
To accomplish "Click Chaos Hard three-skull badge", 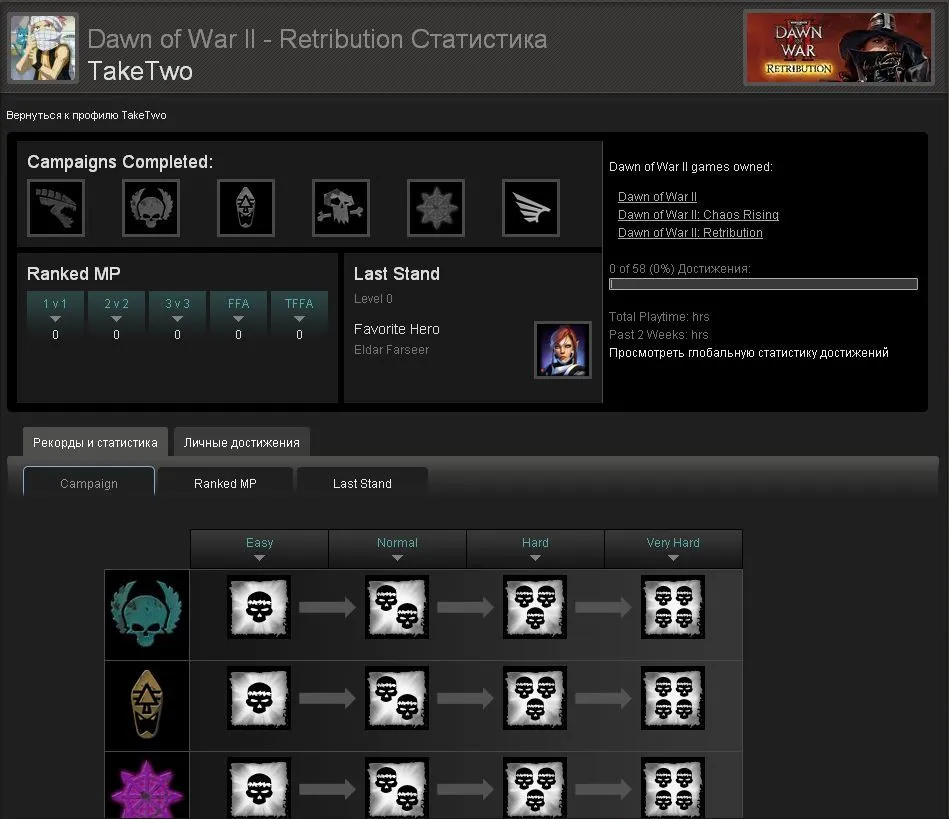I will (x=535, y=788).
